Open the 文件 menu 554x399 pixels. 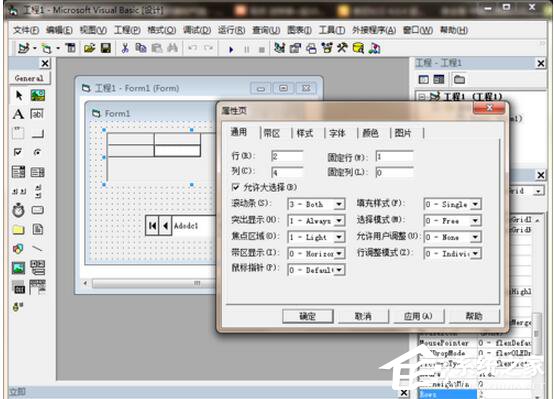pos(26,30)
